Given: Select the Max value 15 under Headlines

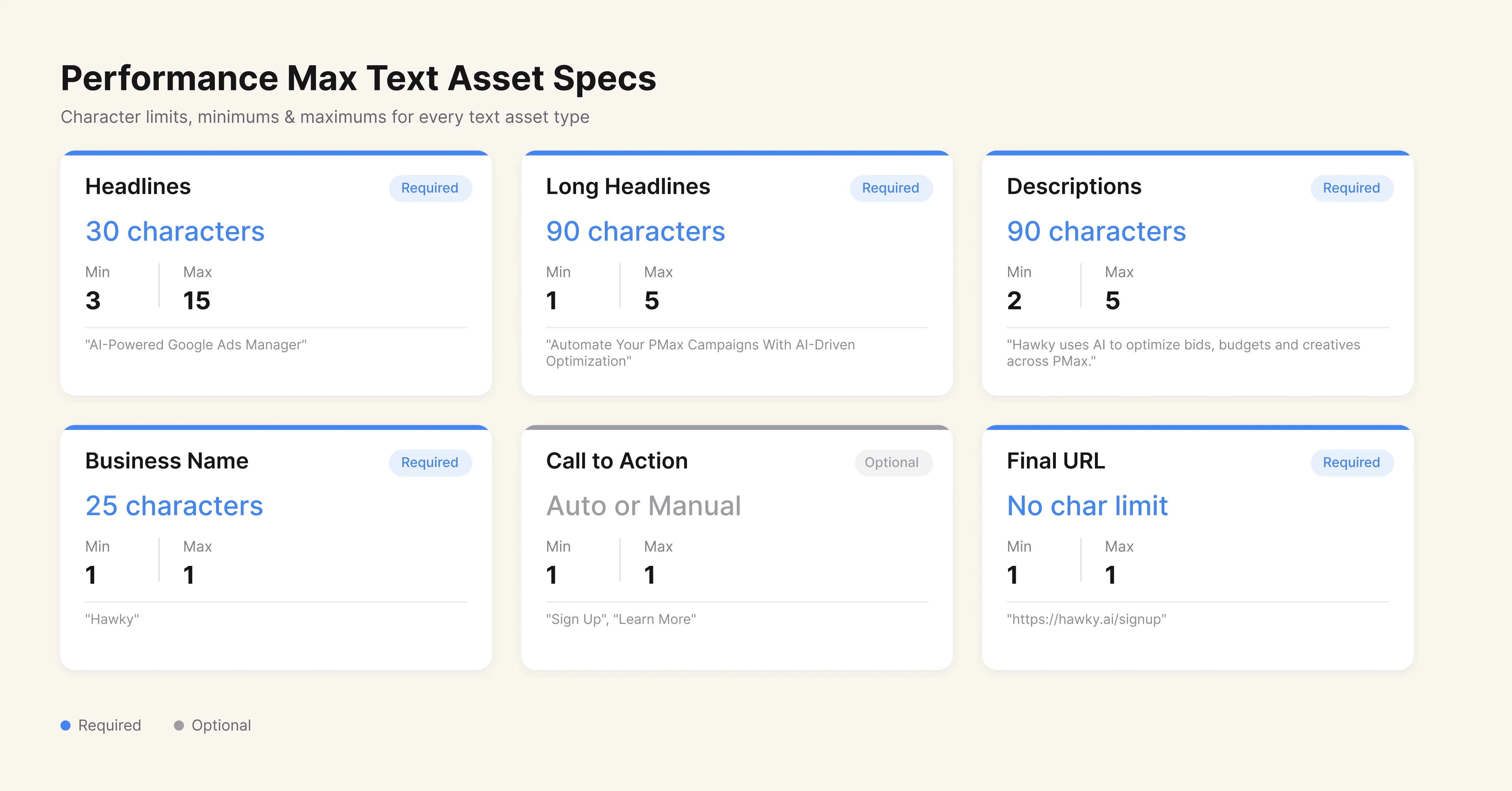Looking at the screenshot, I should pos(197,300).
